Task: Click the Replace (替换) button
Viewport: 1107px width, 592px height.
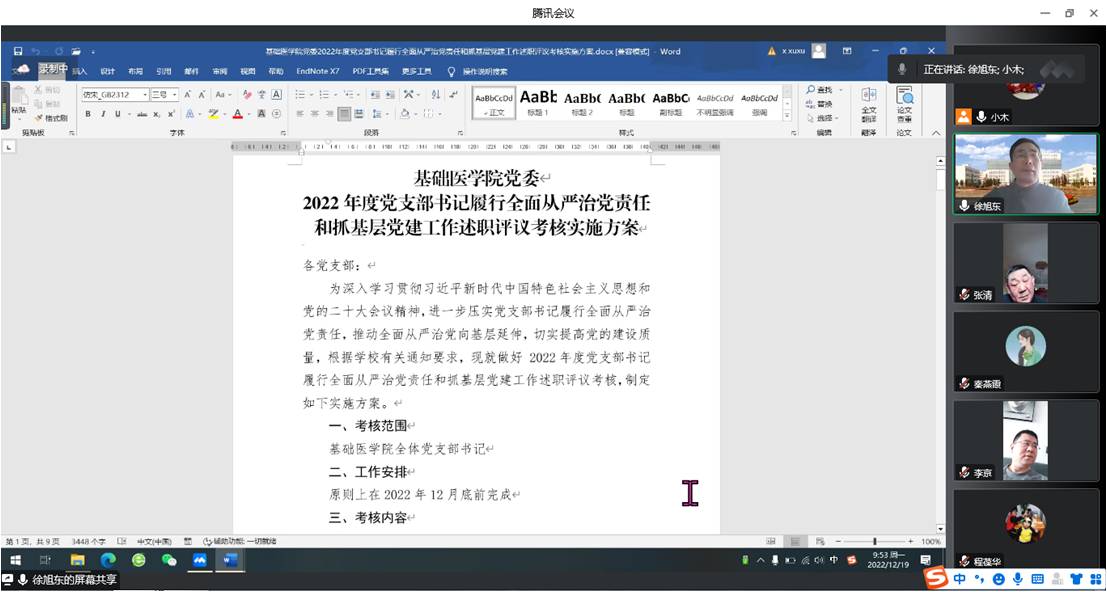Action: (825, 104)
